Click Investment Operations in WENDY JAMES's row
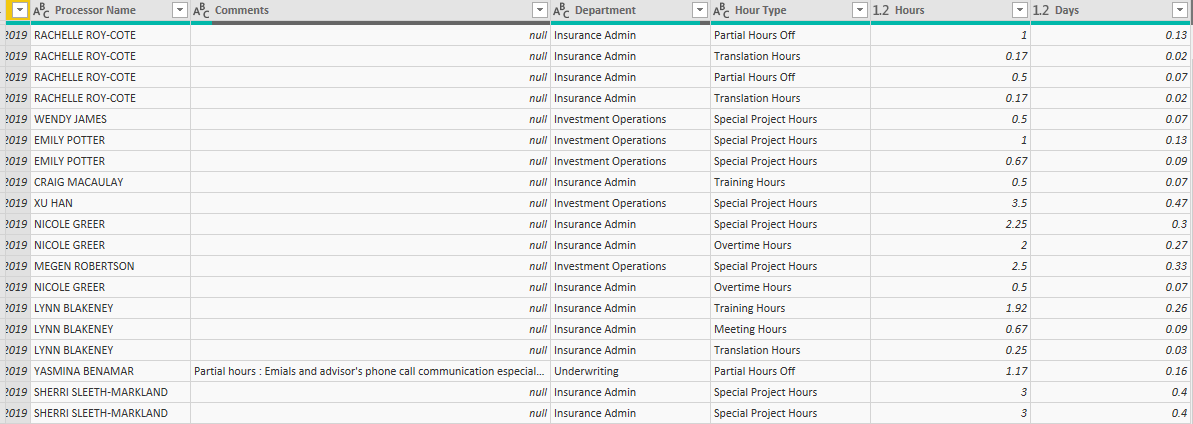Screen dimensions: 1193x424 630,120
